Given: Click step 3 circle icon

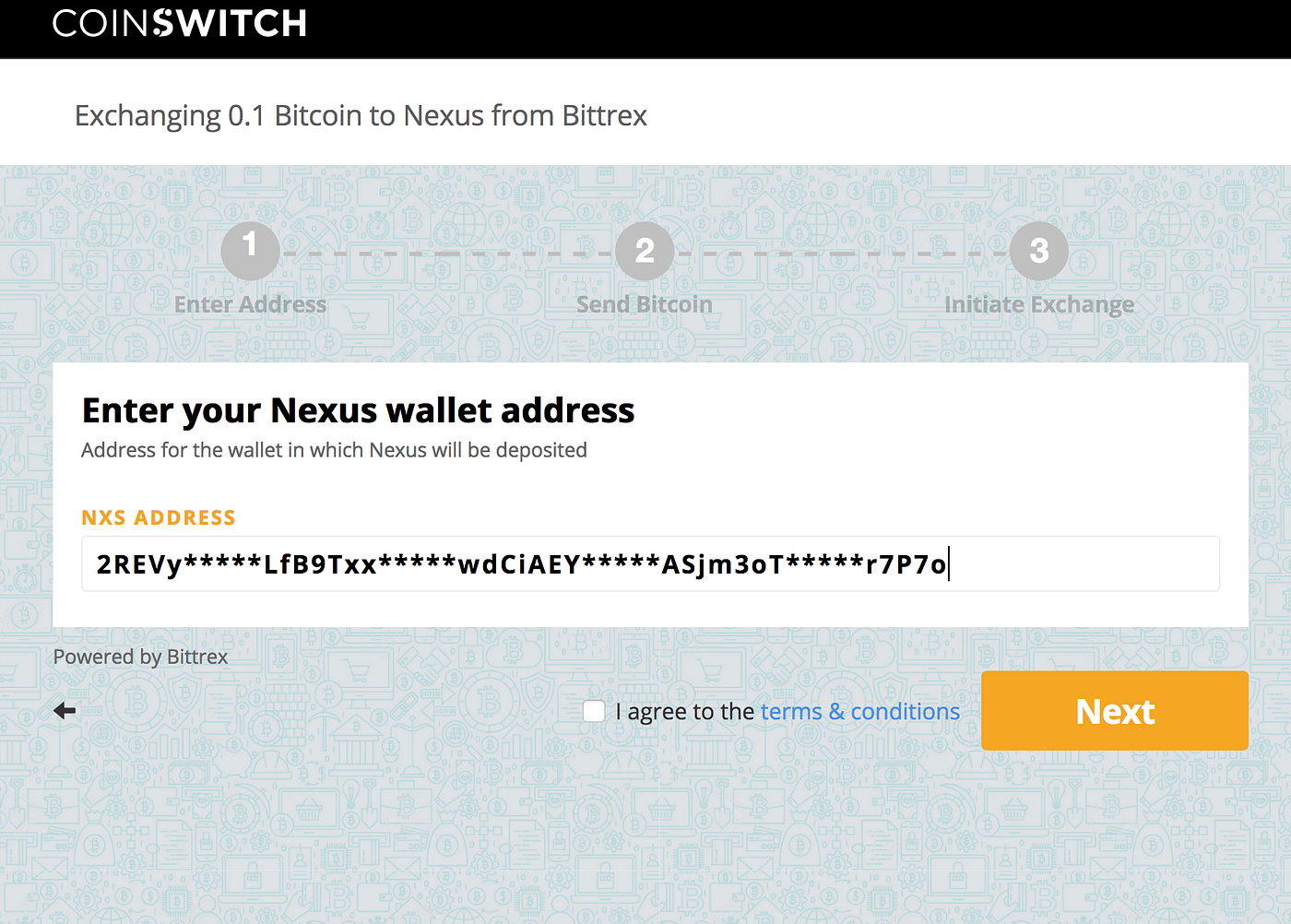Looking at the screenshot, I should (1038, 250).
